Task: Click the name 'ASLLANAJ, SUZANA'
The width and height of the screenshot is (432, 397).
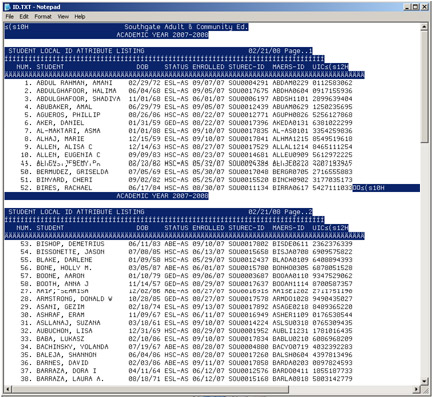Action: point(68,323)
